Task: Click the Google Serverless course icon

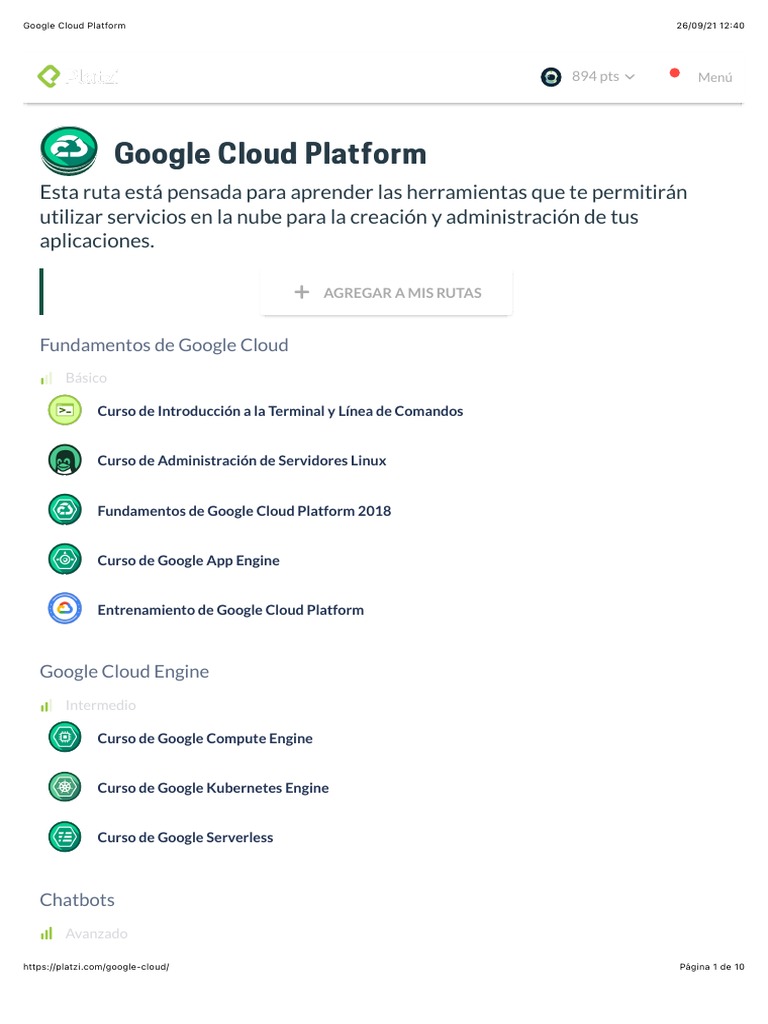Action: pos(65,837)
